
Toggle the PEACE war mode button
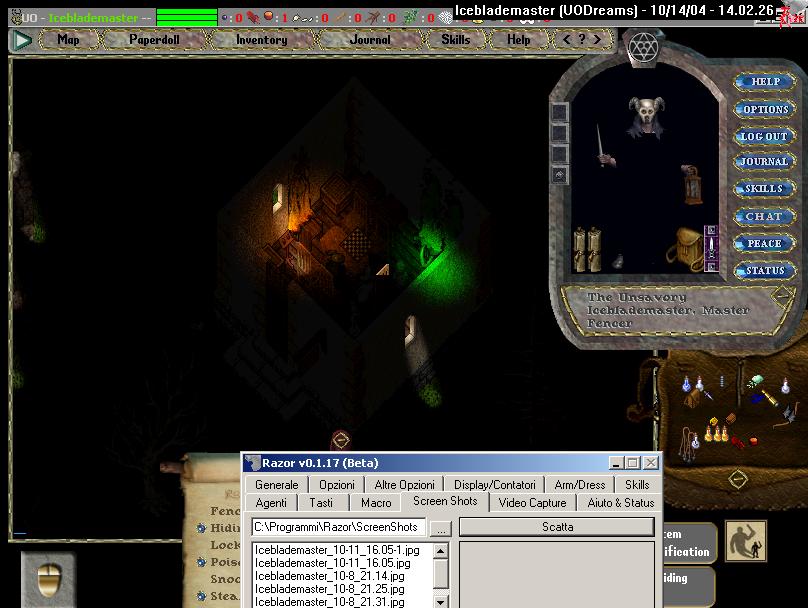point(764,243)
